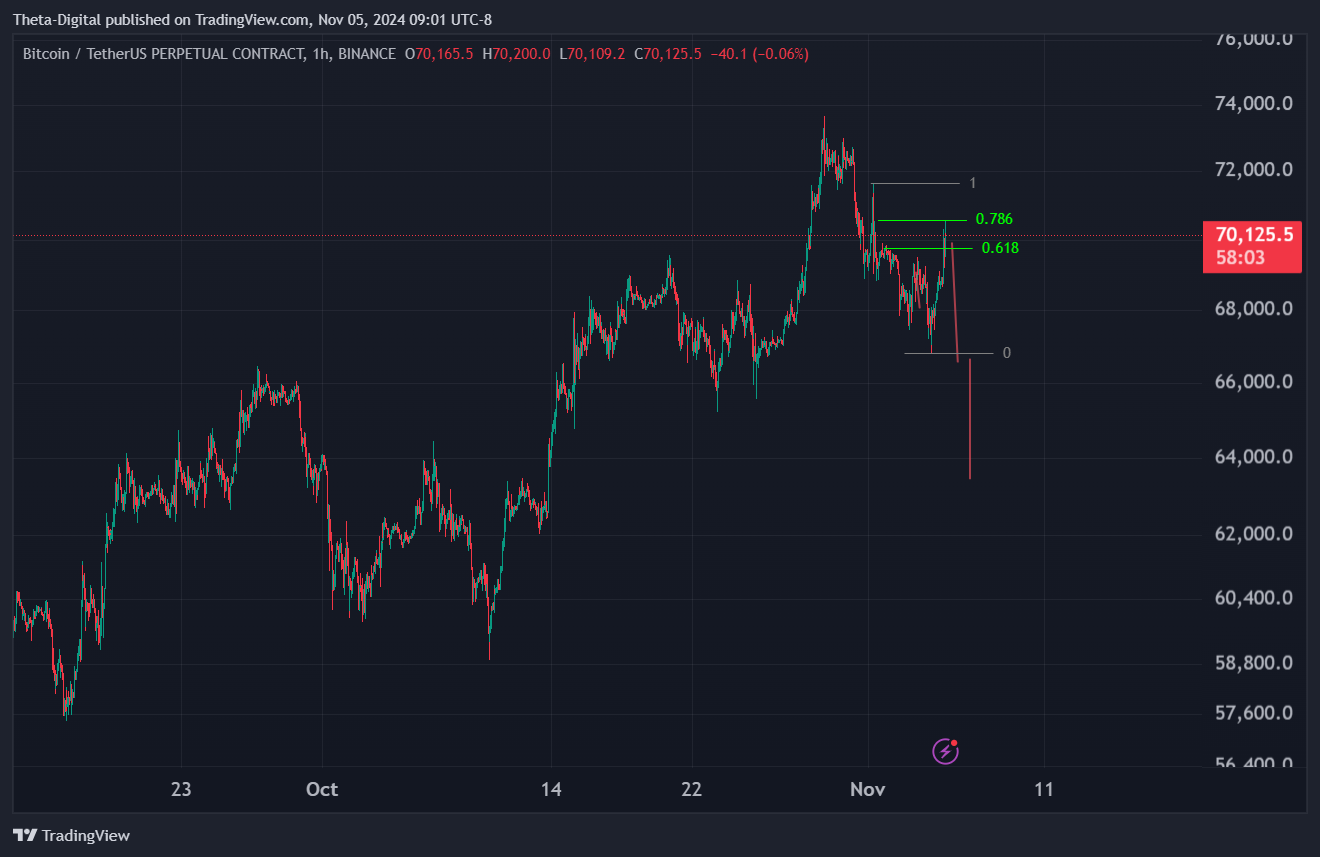1320x857 pixels.
Task: Click the Fibonacci level 1 label
Action: [972, 183]
